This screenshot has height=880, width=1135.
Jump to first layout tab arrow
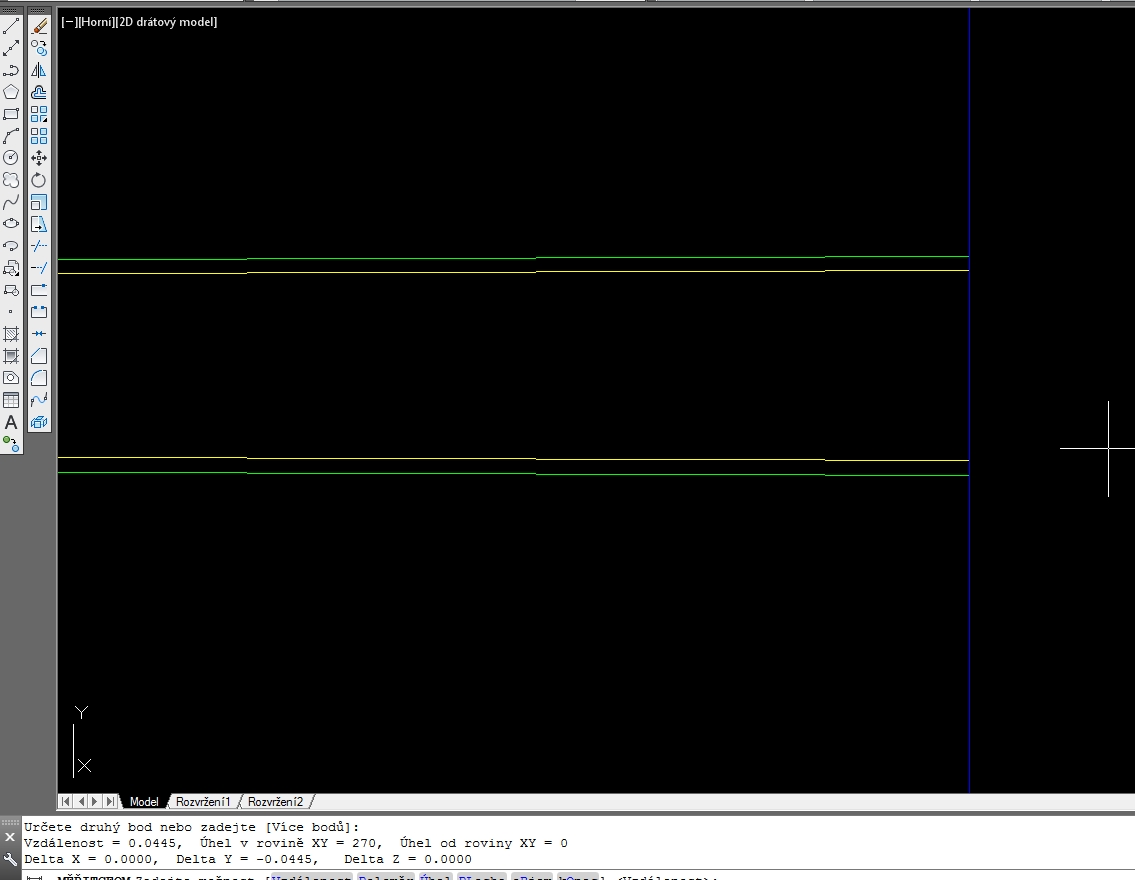(65, 801)
